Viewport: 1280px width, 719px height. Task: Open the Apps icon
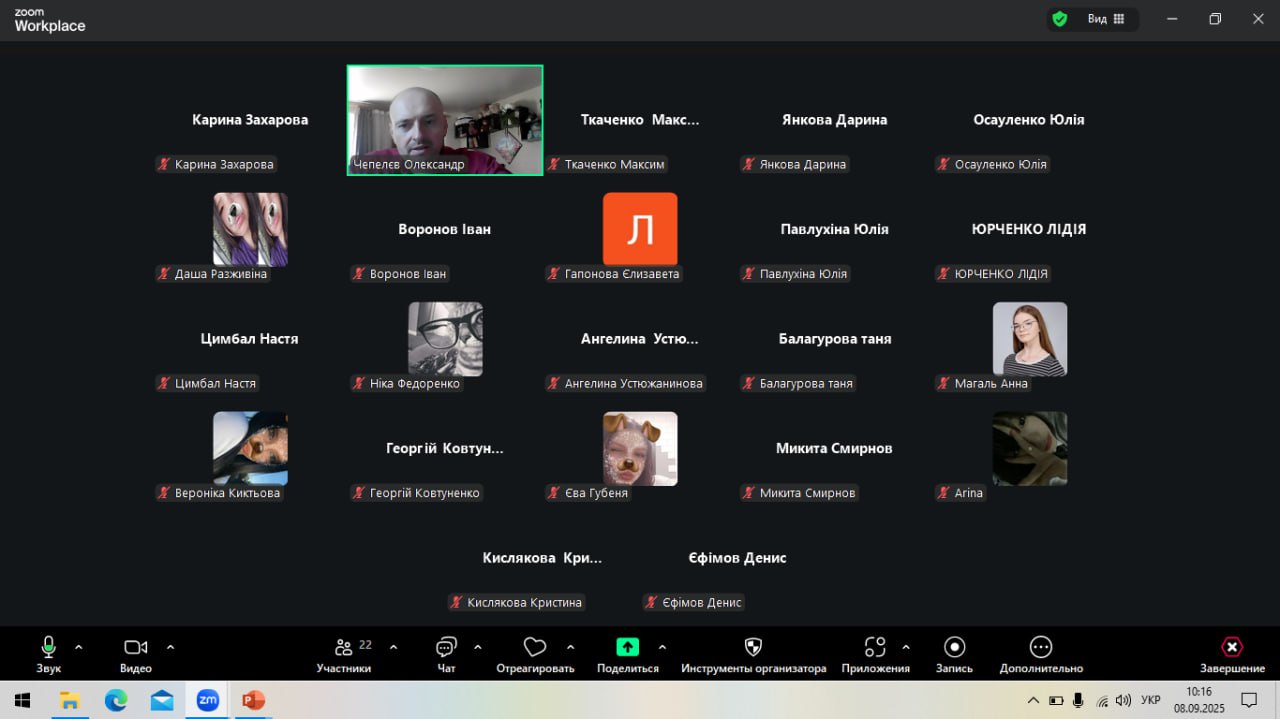[875, 647]
